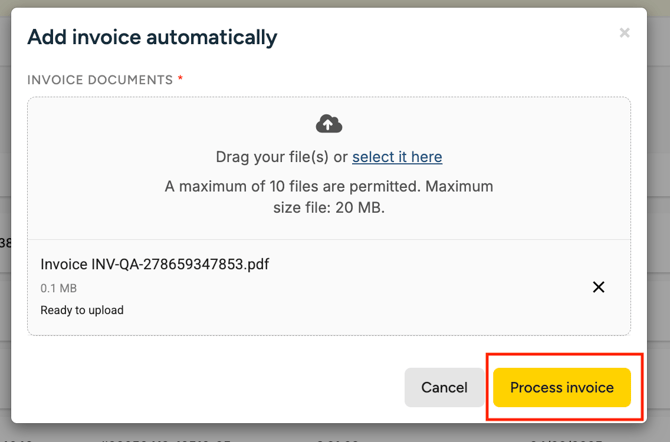Click the 'Maximum size: 20 MB' text
Screen dimensions: 670x442
click(x=329, y=208)
